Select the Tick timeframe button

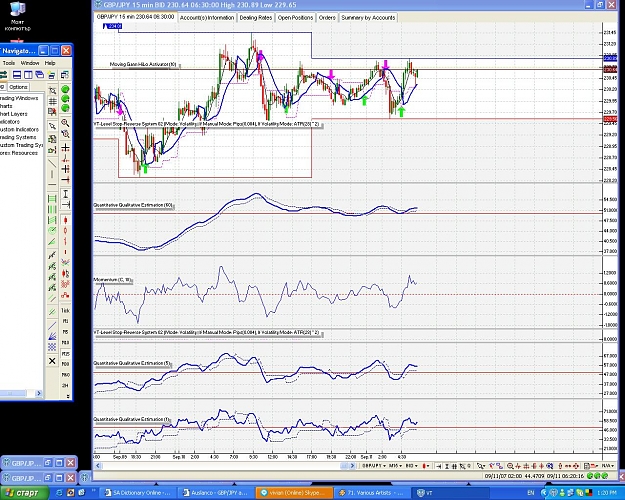coord(65,311)
